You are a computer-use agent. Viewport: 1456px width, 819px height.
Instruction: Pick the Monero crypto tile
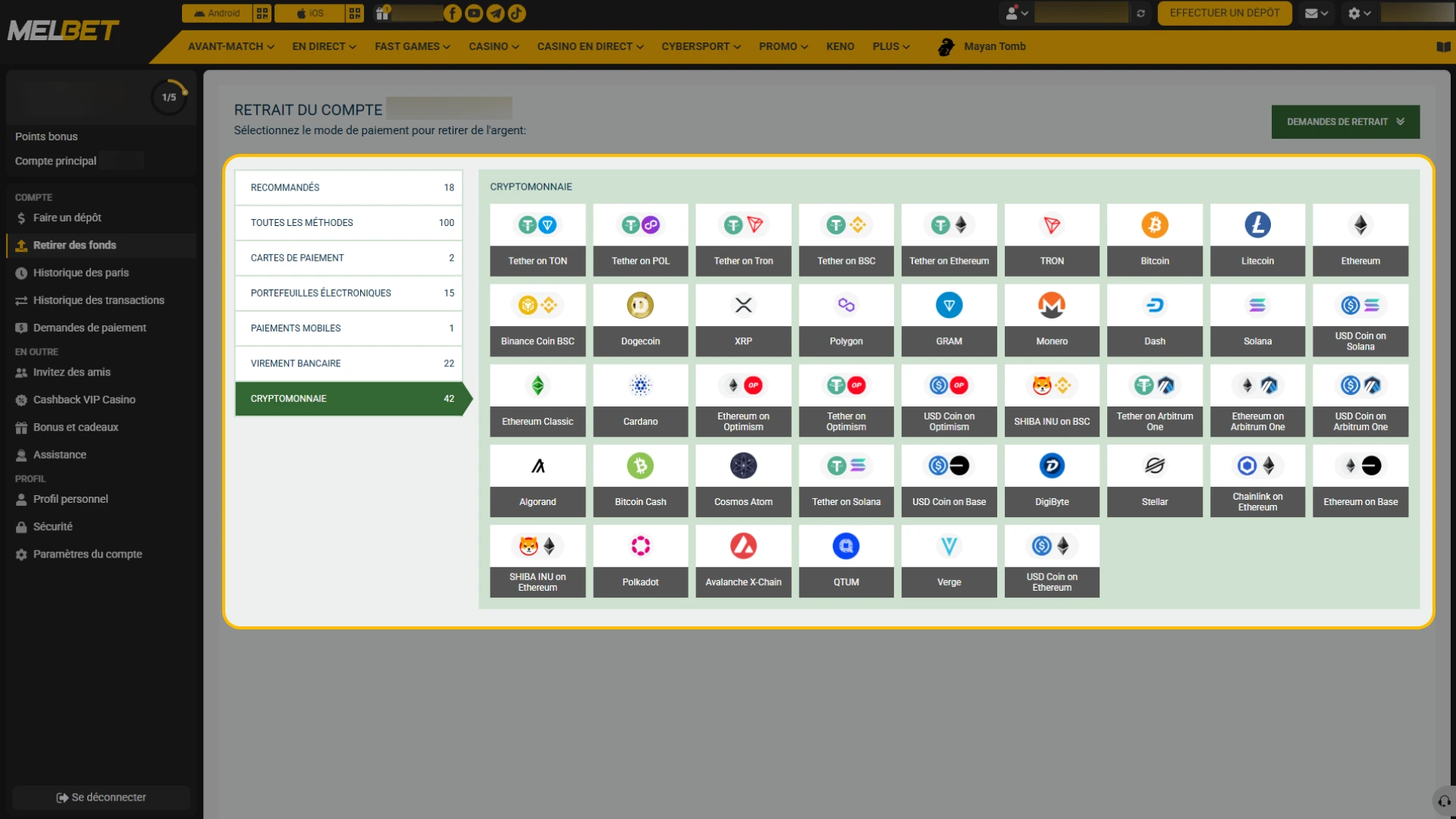[x=1052, y=320]
